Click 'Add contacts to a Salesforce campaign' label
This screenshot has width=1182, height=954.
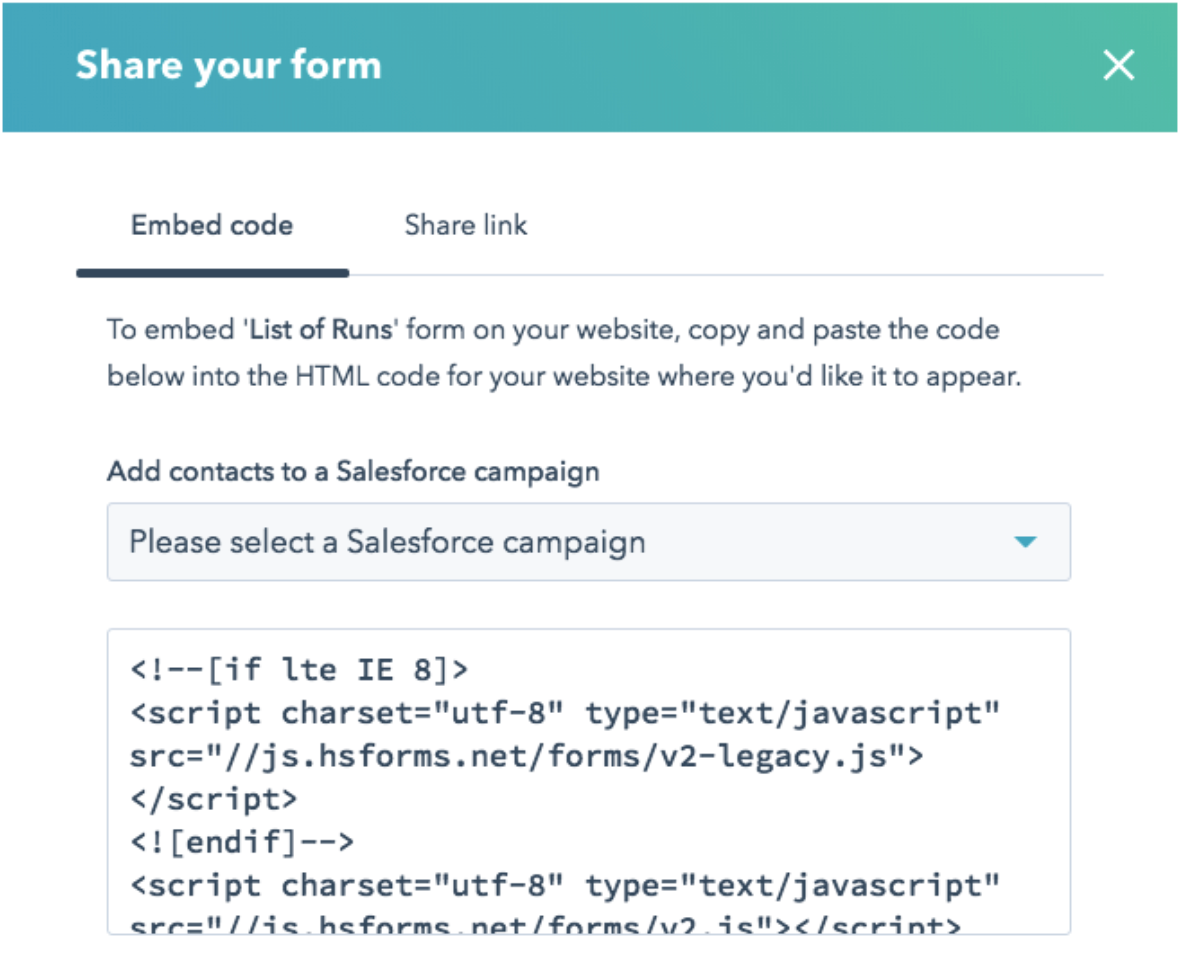pyautogui.click(x=353, y=471)
